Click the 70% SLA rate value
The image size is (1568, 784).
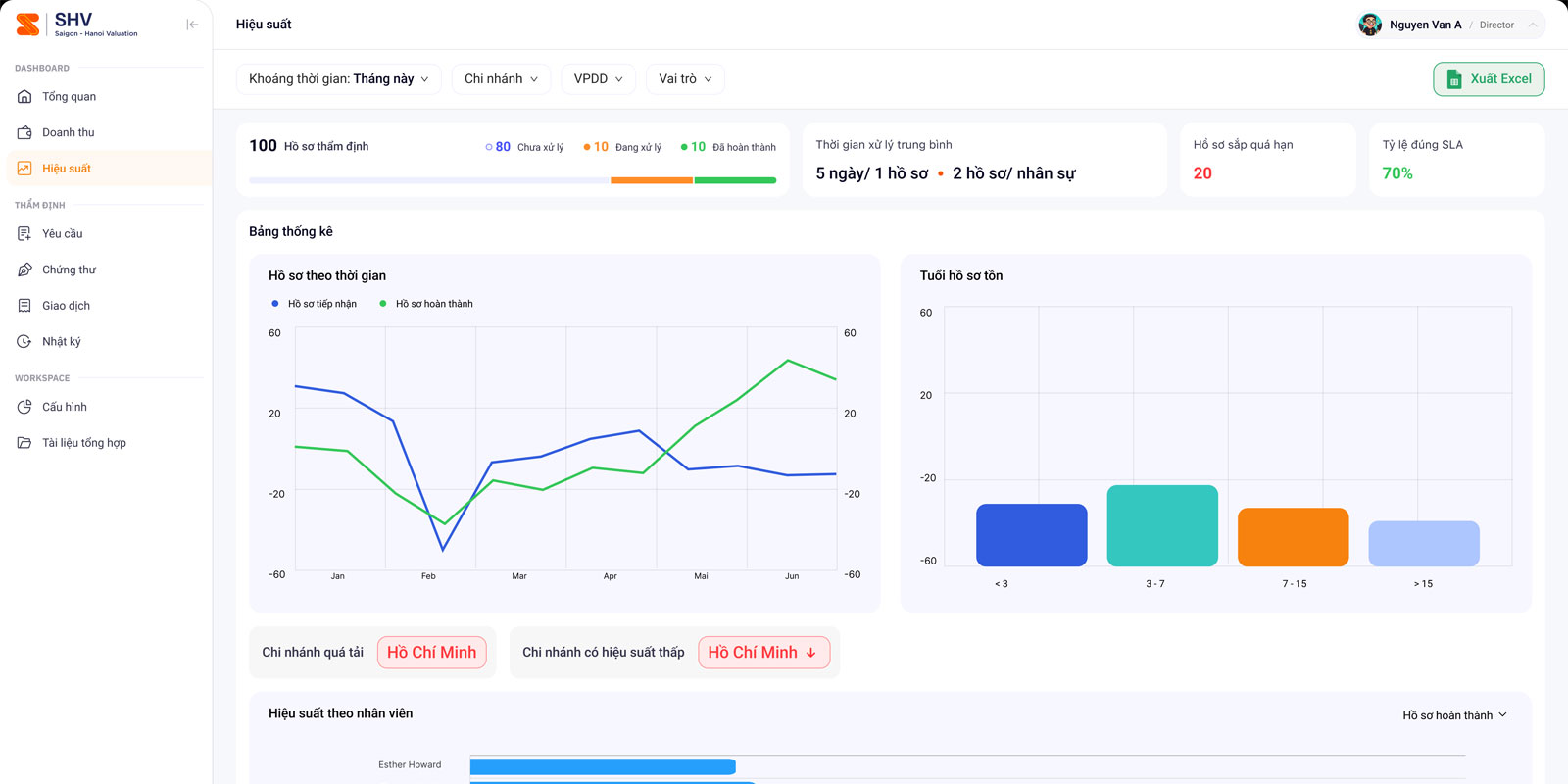1397,173
